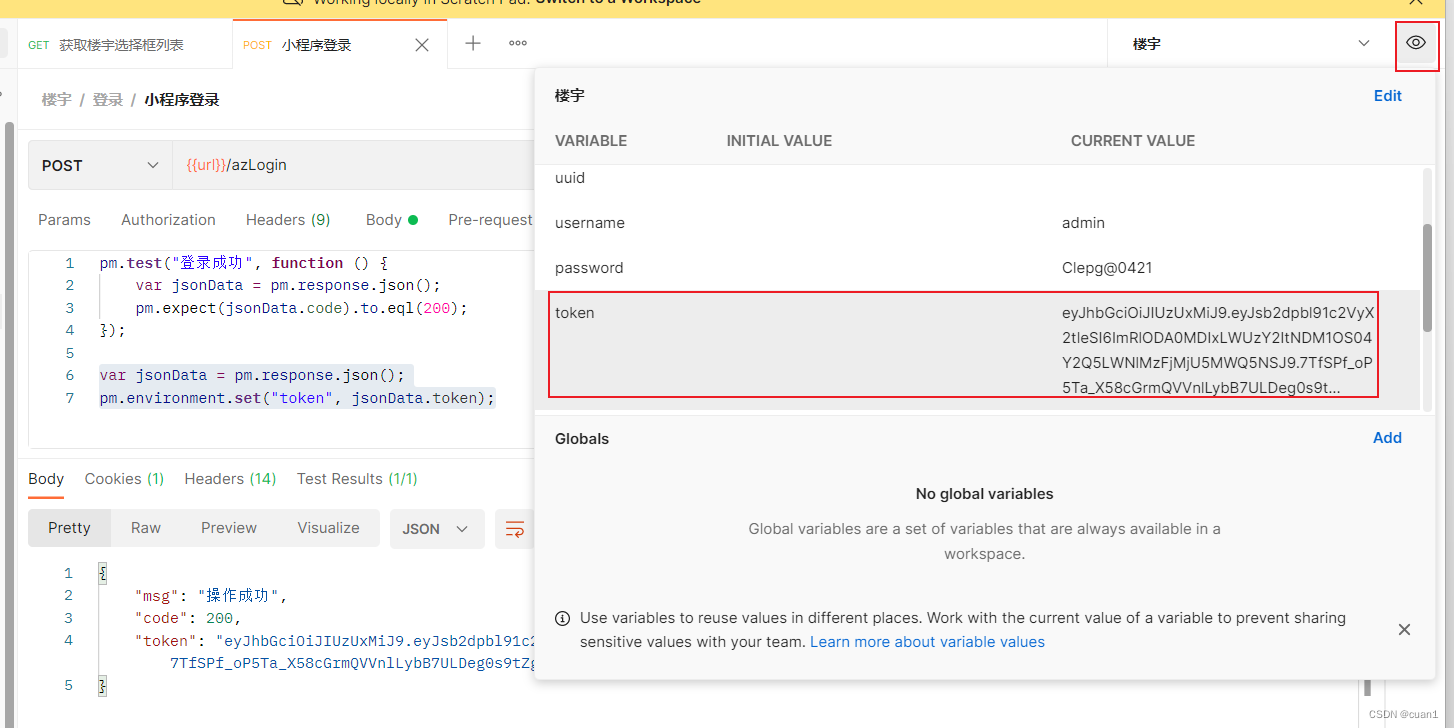
Task: Open the response Headers (14) tab
Action: point(230,479)
